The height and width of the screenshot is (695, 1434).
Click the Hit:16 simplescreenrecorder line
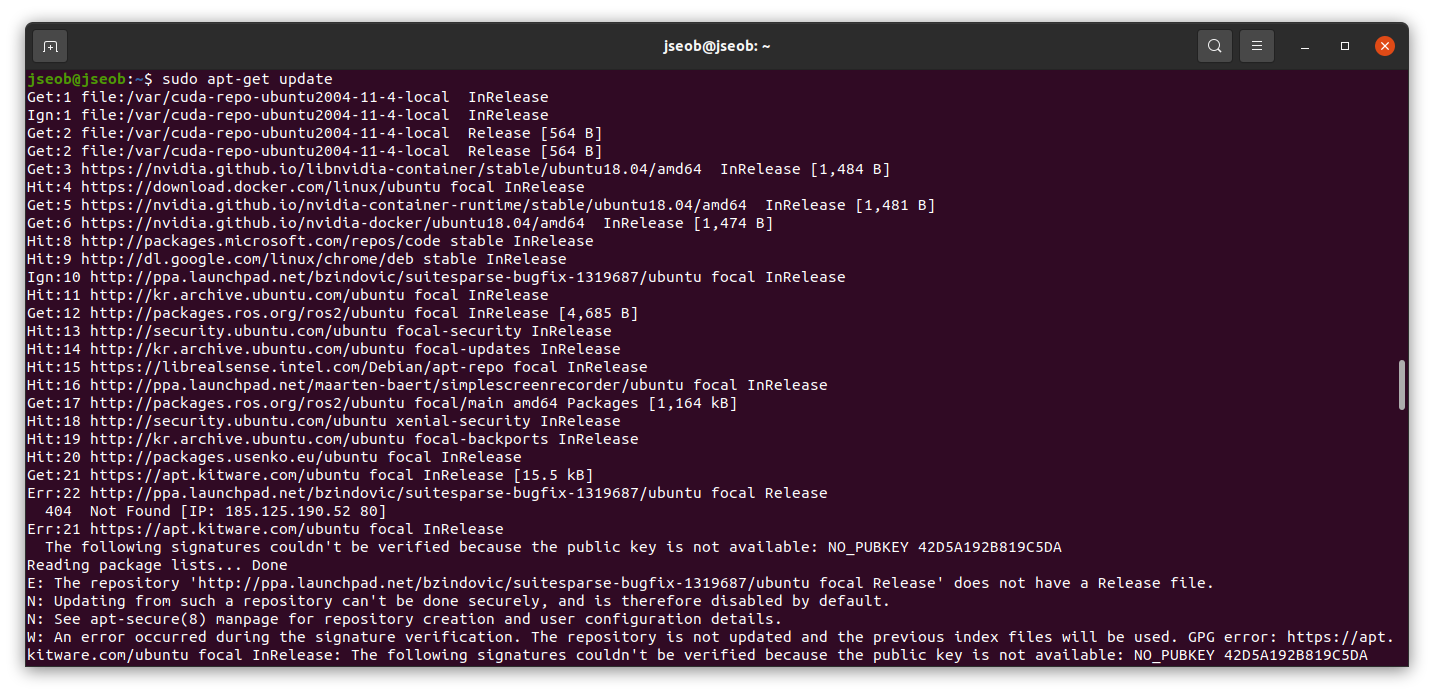pos(427,385)
